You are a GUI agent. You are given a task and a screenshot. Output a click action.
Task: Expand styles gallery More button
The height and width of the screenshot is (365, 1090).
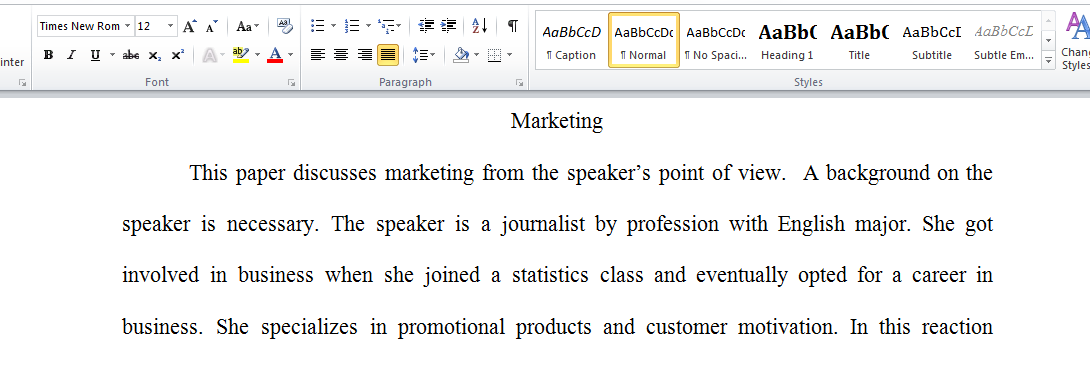[1048, 61]
